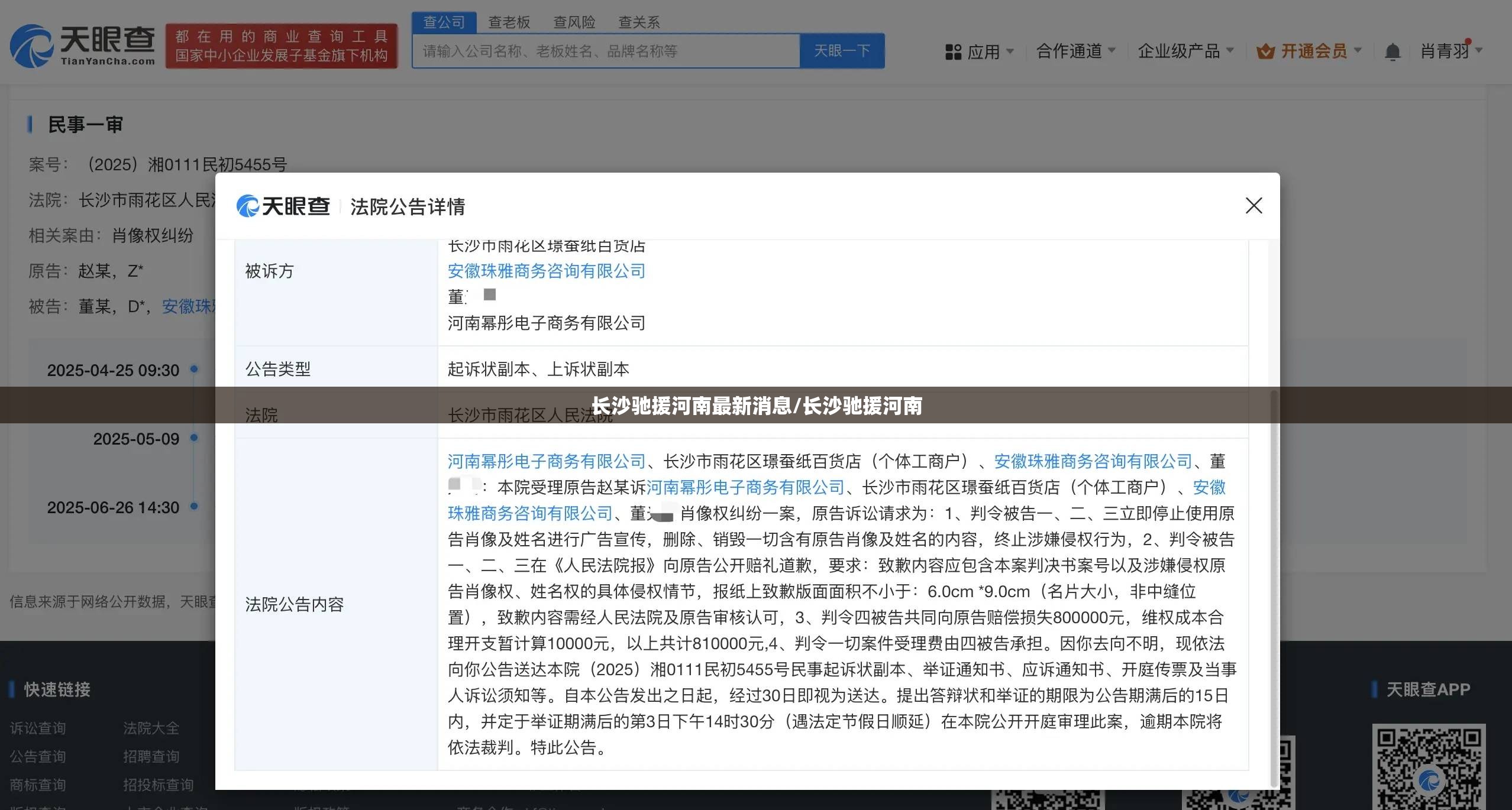Open first 河南幂彤电子商务有限公司 link in announcement content

point(546,461)
